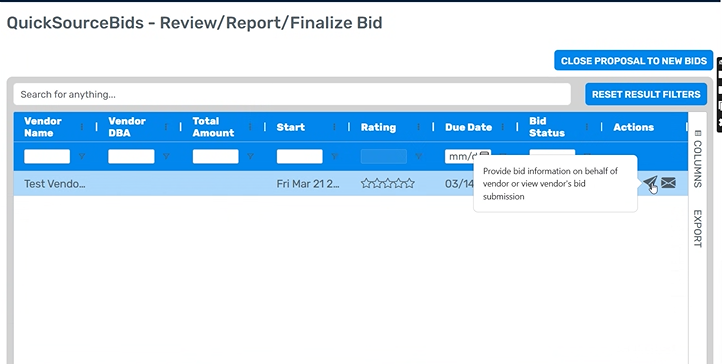Open the paper plane bid submission icon

(x=650, y=183)
